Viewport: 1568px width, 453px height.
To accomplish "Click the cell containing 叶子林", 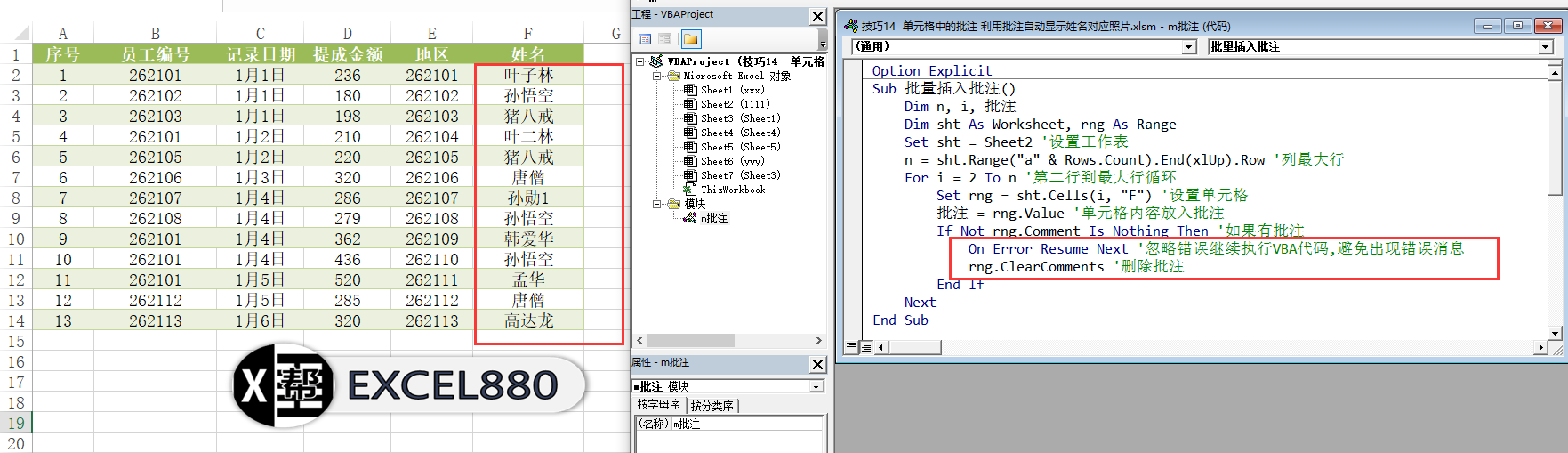I will (528, 75).
